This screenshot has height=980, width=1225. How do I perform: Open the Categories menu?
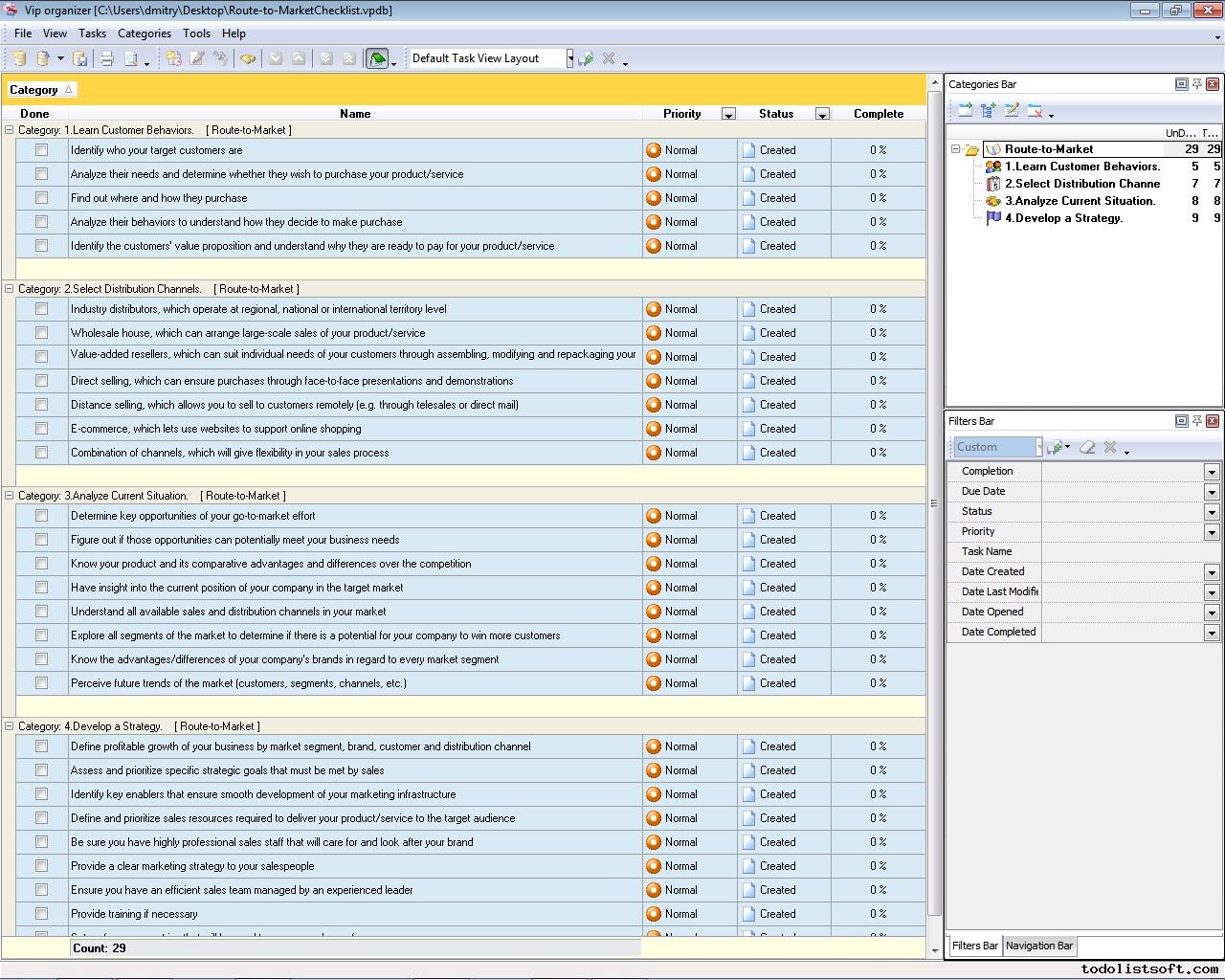pyautogui.click(x=144, y=33)
